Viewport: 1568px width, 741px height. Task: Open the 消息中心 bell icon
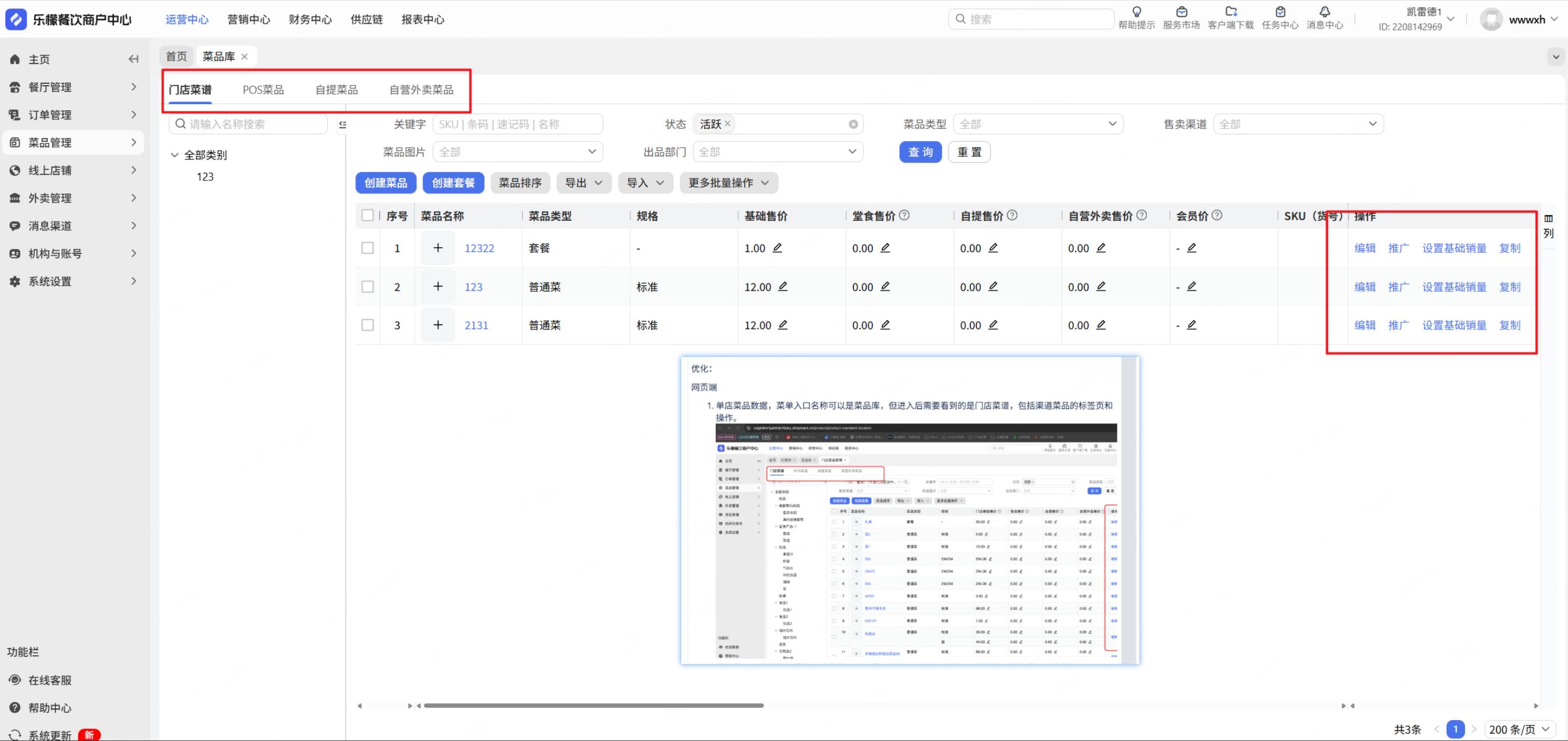point(1325,12)
